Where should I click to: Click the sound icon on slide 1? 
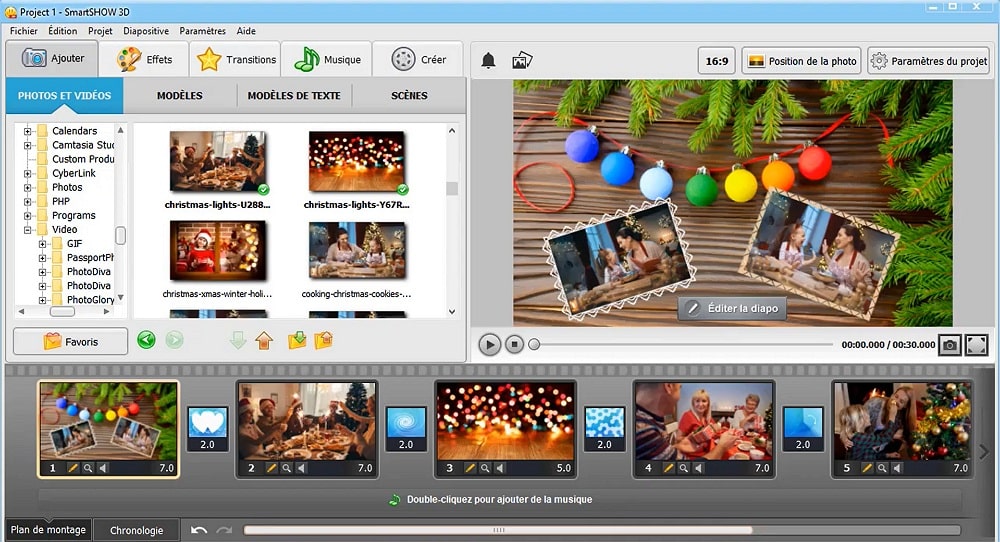pos(103,468)
